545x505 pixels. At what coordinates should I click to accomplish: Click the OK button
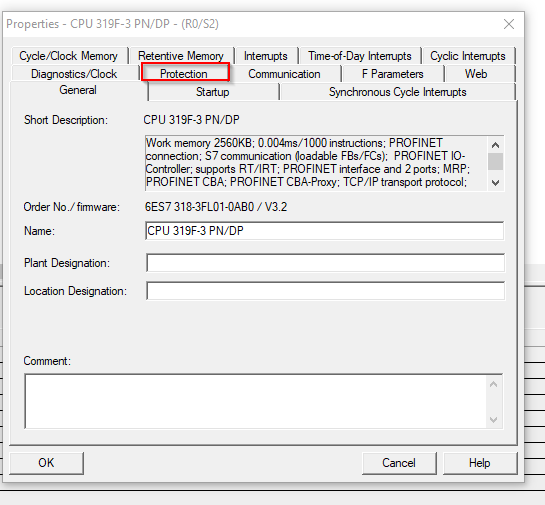[x=46, y=463]
